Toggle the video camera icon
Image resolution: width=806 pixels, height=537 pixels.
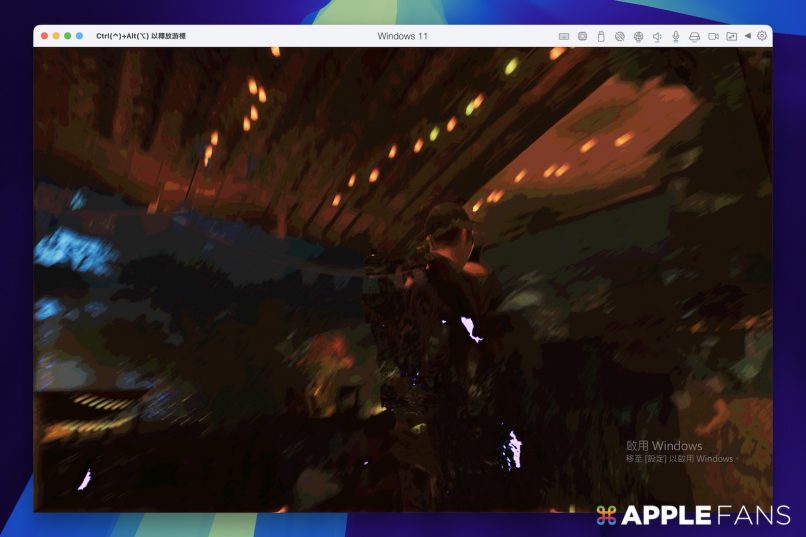714,36
